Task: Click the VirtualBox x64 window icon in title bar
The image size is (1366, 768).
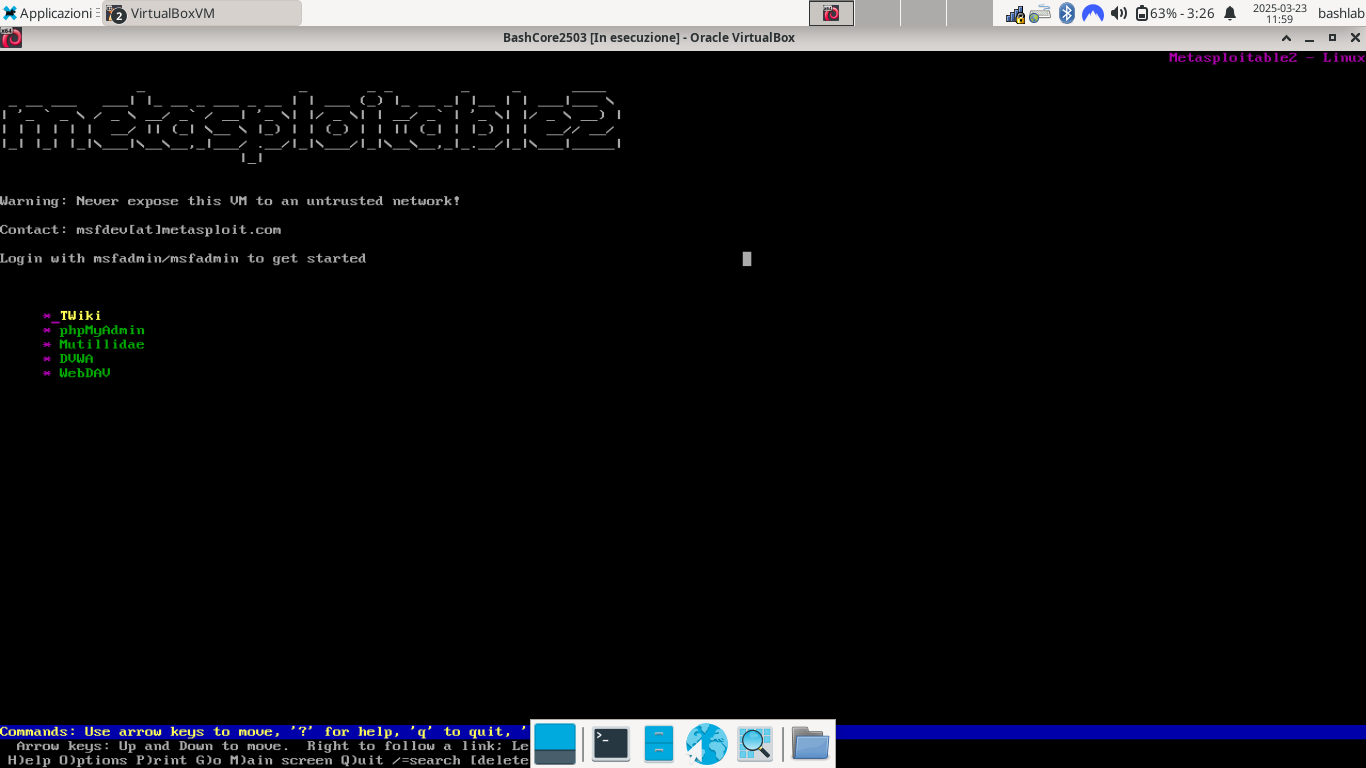Action: click(x=11, y=38)
